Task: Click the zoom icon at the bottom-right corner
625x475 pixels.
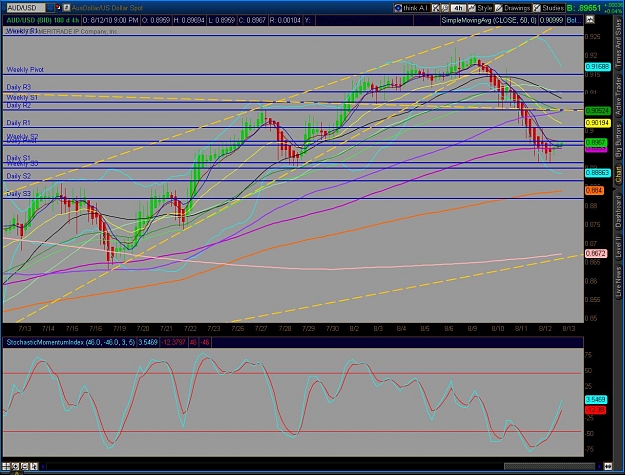Action: (x=608, y=466)
